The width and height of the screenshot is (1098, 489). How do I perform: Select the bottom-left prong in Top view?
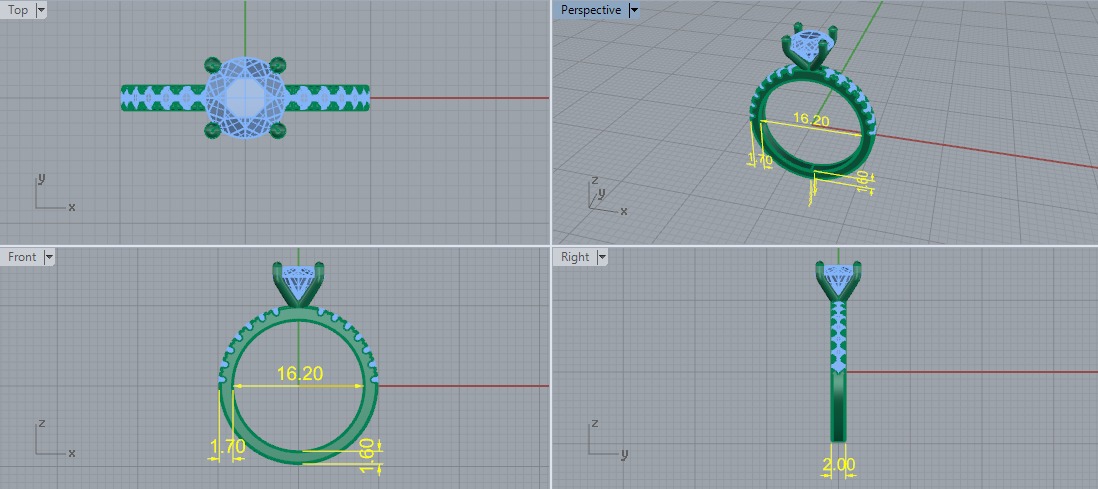tap(212, 130)
